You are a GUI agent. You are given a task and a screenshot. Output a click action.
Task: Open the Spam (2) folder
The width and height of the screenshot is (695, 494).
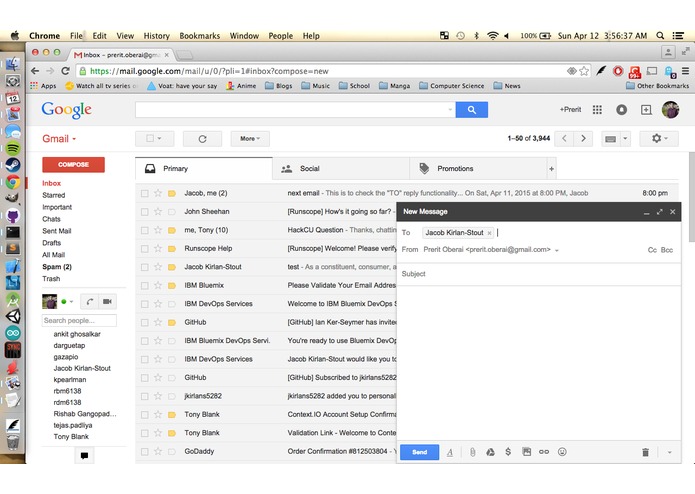pos(57,267)
